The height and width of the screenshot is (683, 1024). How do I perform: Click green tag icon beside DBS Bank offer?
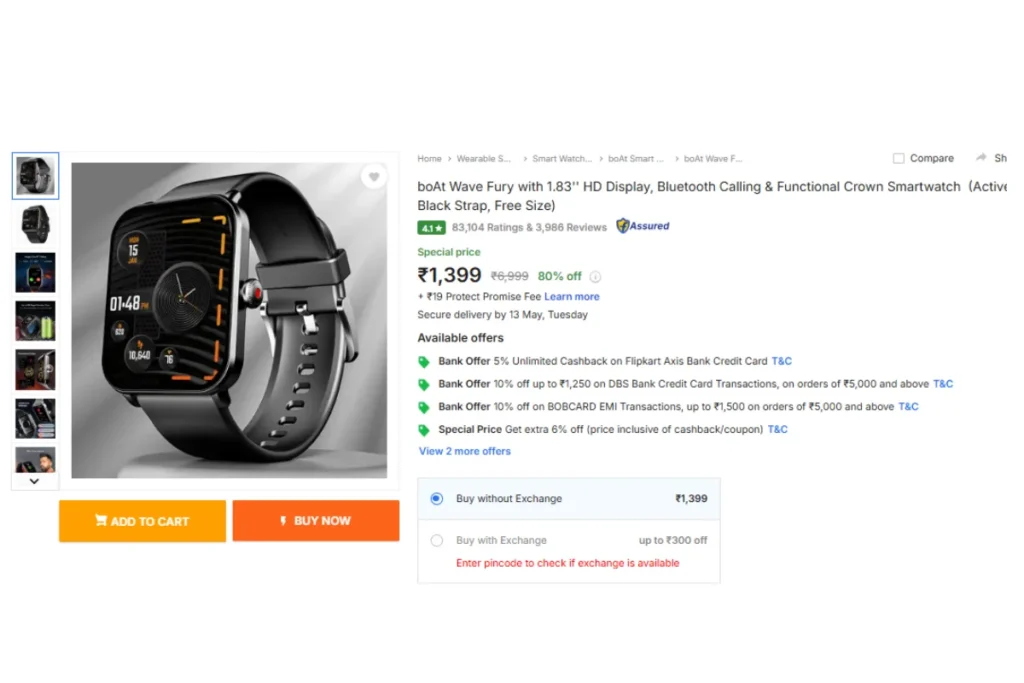424,385
